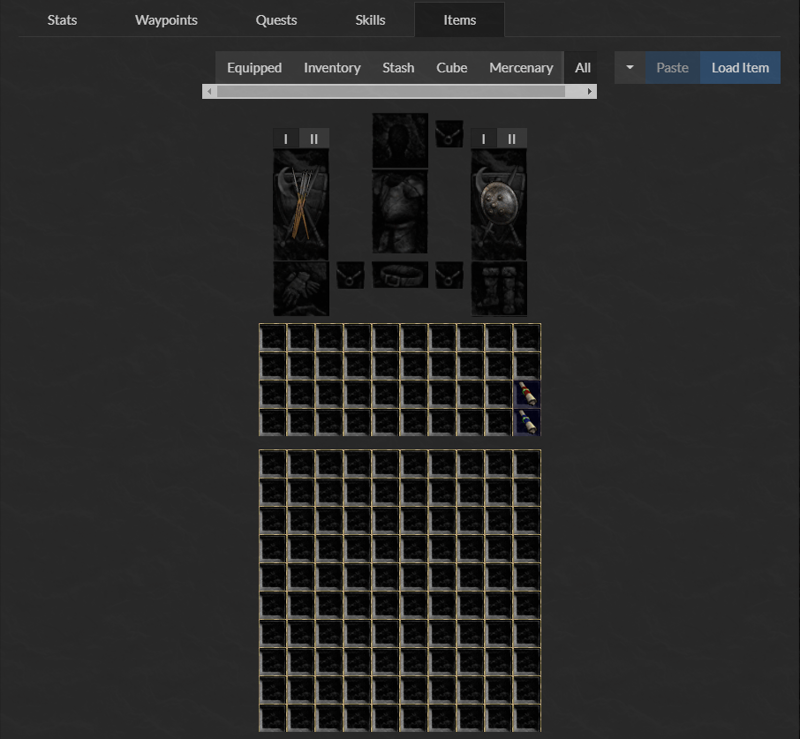The height and width of the screenshot is (739, 800).
Task: Show Stash items filter
Action: point(398,67)
